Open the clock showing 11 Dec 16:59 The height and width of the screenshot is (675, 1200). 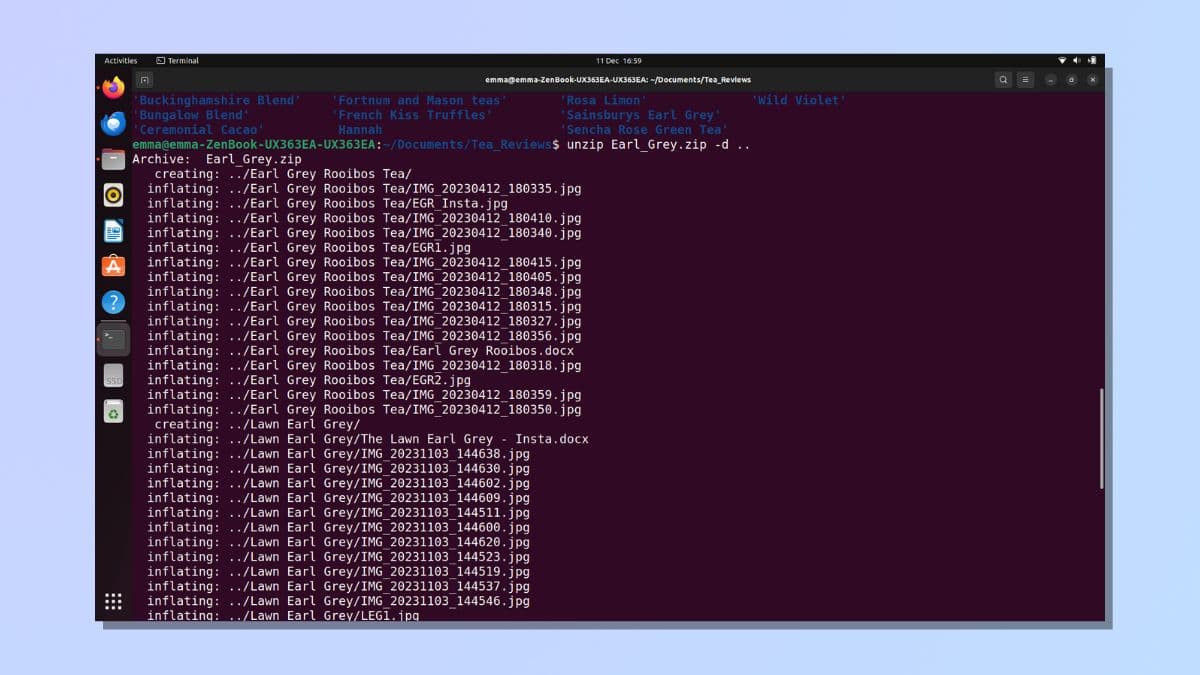[618, 61]
